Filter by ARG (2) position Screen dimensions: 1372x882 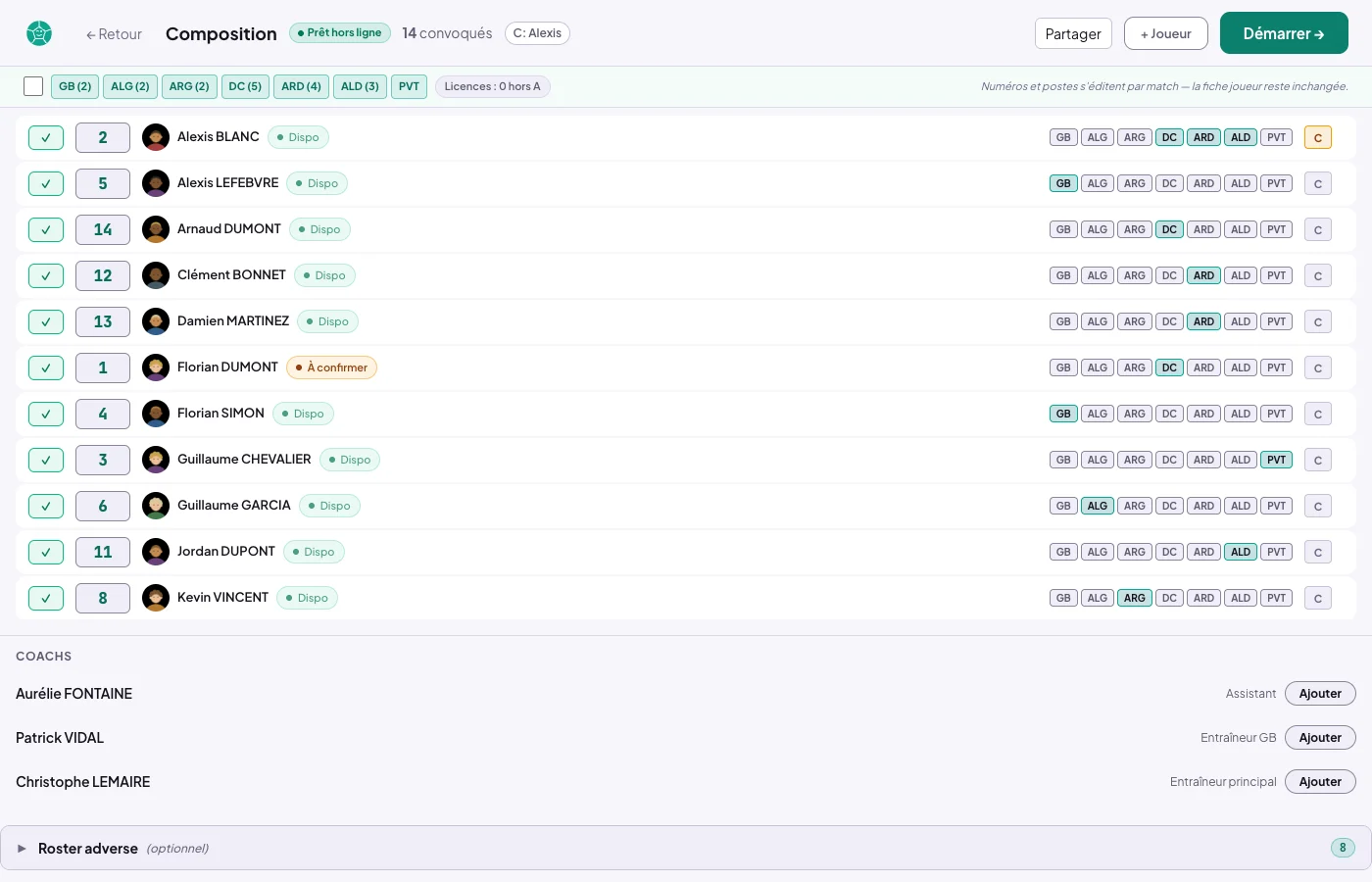pos(189,86)
